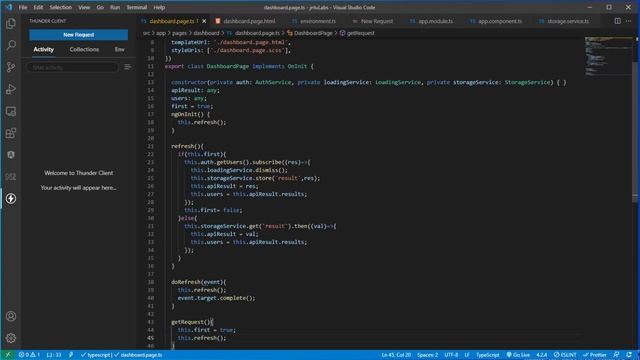Image resolution: width=640 pixels, height=360 pixels.
Task: Open the Help menu
Action: point(159,7)
